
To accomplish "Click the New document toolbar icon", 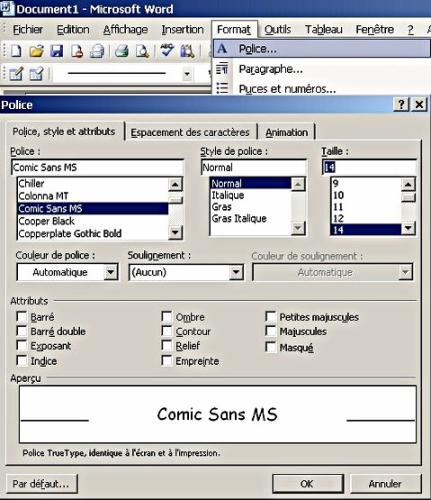I will 16,51.
